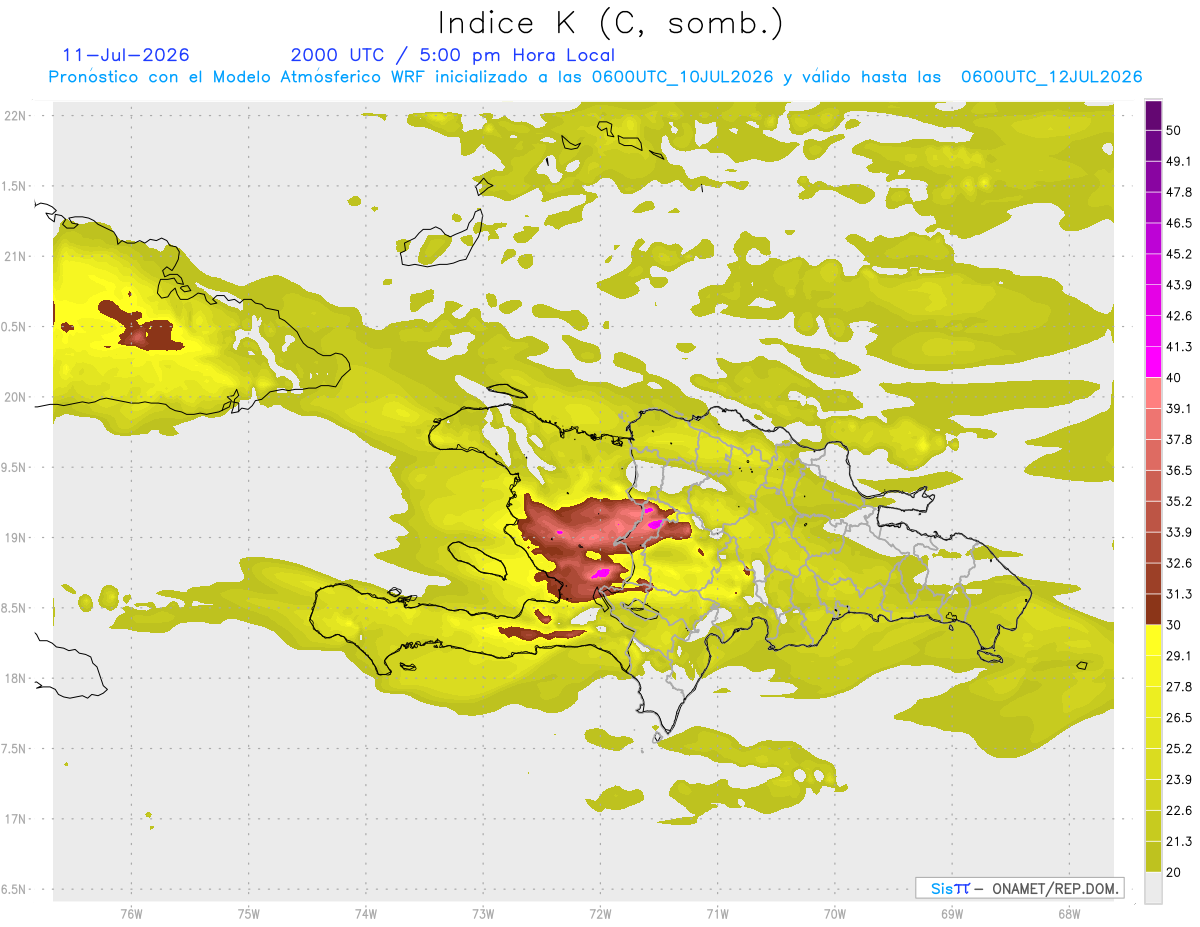Click the grey legend swatch below 20
The height and width of the screenshot is (927, 1200).
coord(1153,887)
